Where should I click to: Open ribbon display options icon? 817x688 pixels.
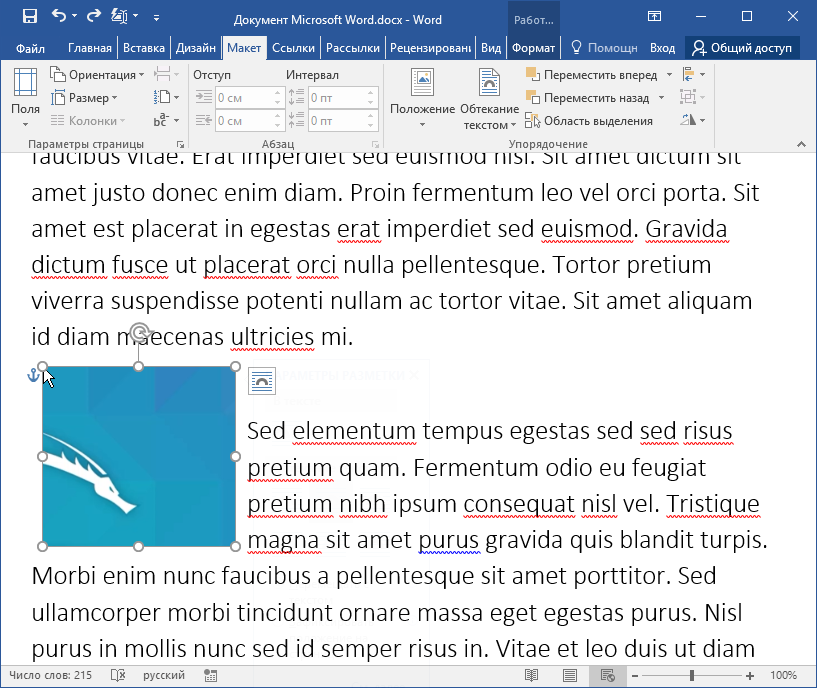pos(654,16)
